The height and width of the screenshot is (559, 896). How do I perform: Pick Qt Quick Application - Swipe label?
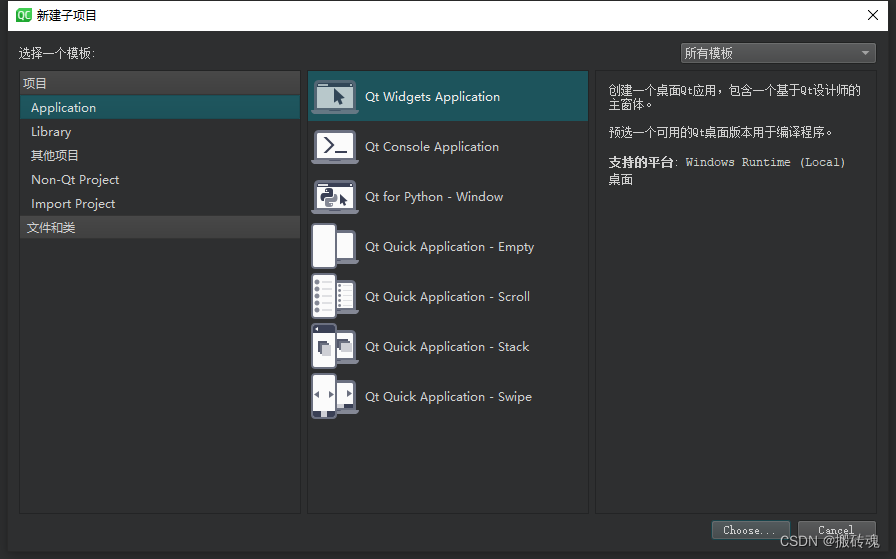pyautogui.click(x=449, y=397)
